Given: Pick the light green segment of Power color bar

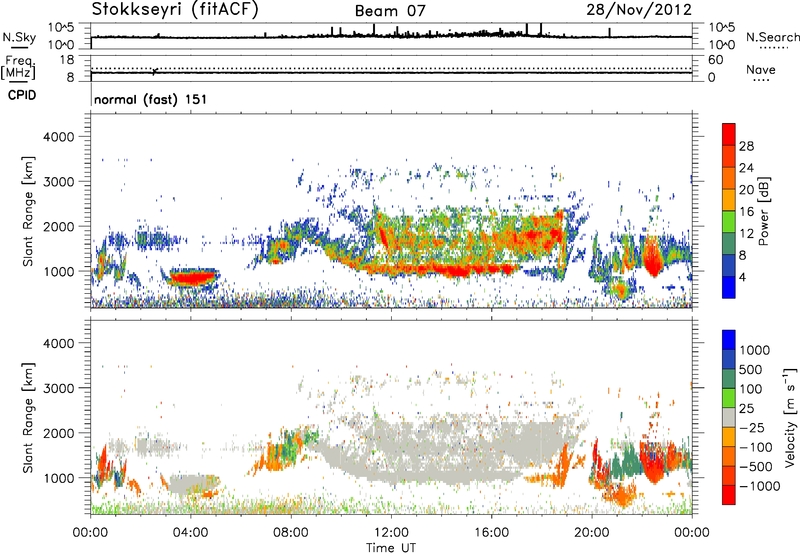Looking at the screenshot, I should point(729,221).
